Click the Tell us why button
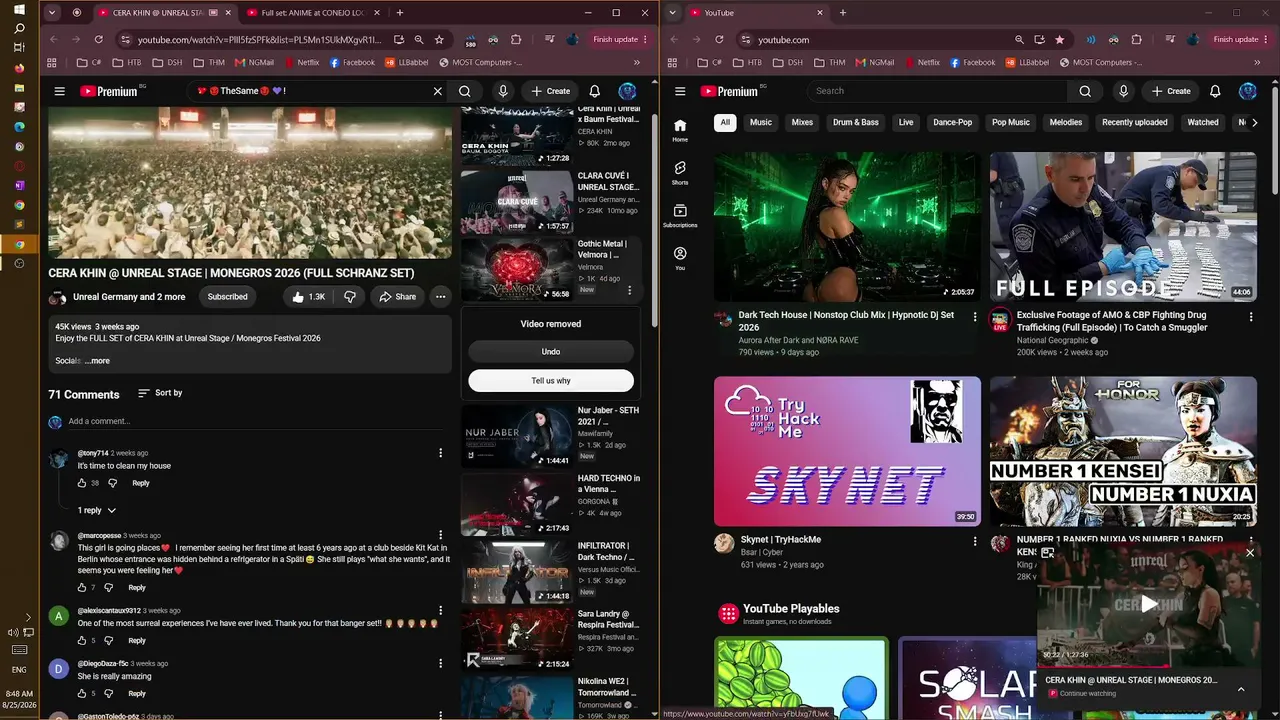Viewport: 1280px width, 720px height. (551, 381)
